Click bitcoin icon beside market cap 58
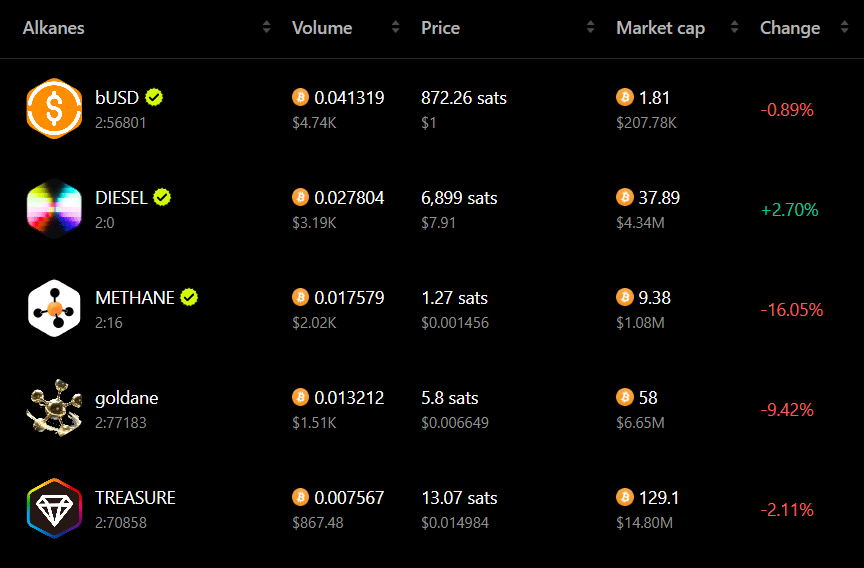 [625, 397]
